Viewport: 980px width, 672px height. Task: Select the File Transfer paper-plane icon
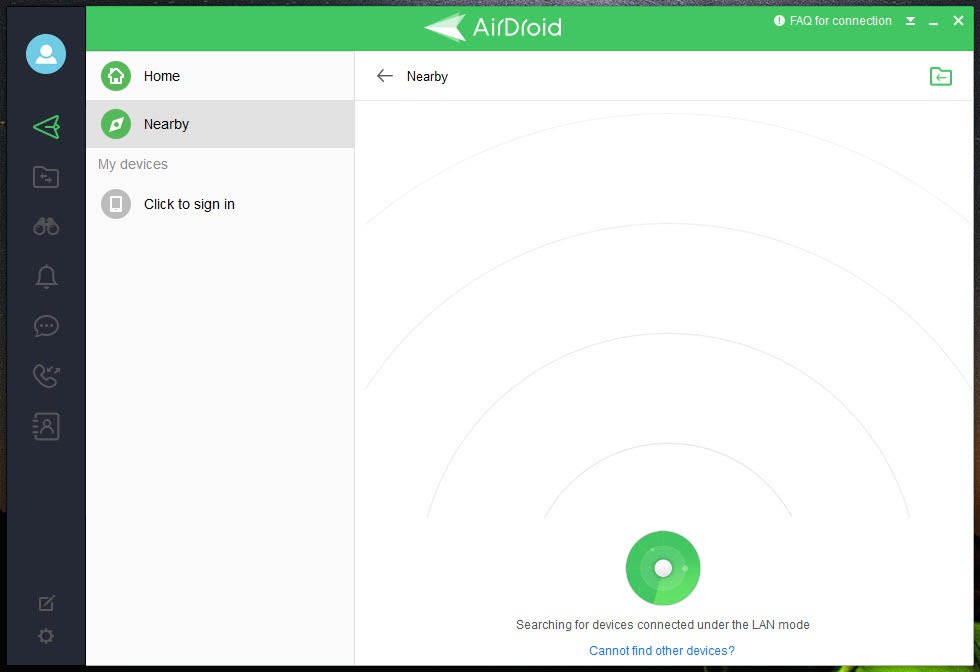47,127
